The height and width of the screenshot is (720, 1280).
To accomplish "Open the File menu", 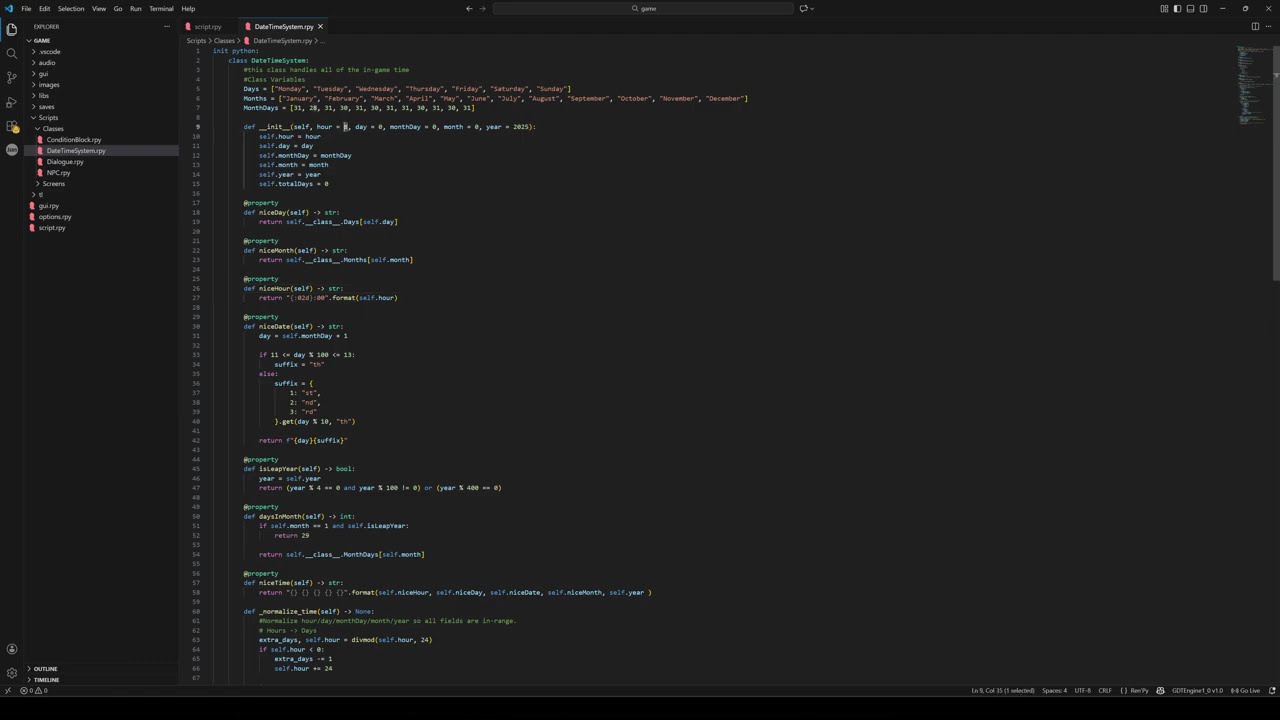I will pos(26,9).
